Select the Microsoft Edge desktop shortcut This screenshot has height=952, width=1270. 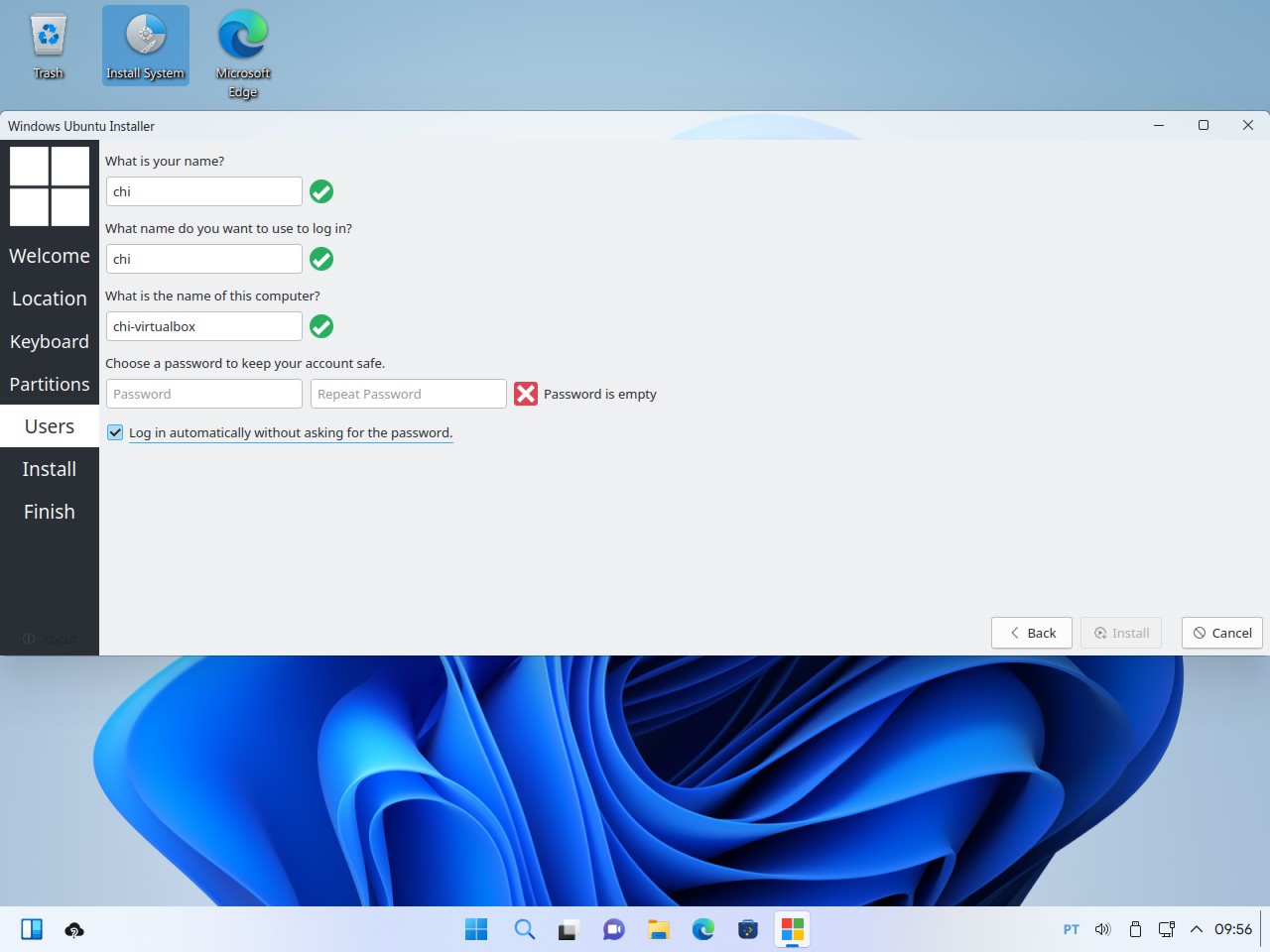243,54
